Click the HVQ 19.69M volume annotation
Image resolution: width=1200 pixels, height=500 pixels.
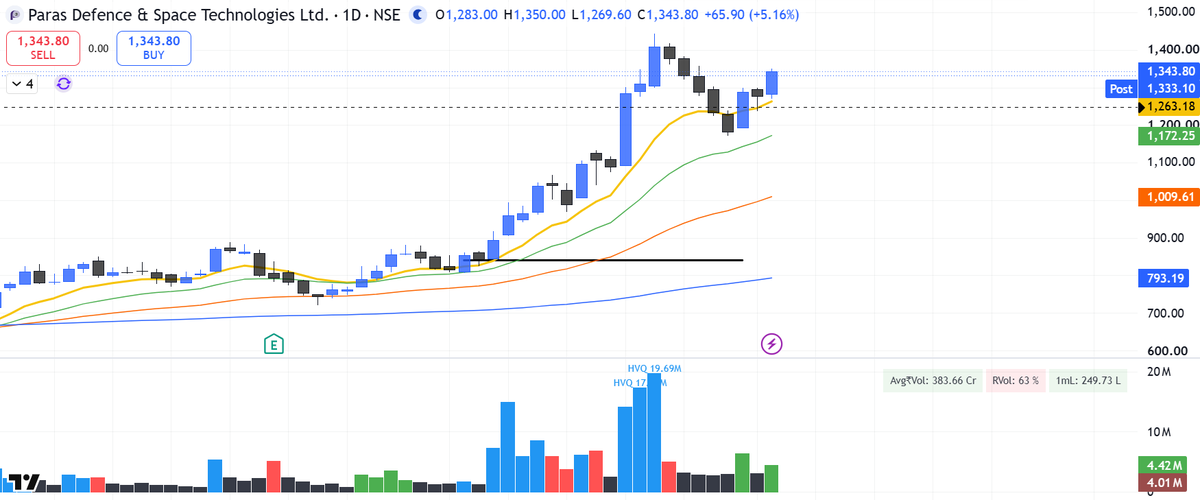[655, 368]
